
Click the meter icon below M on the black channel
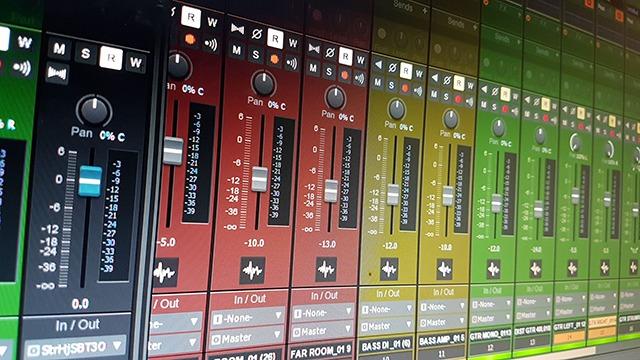(x=57, y=73)
